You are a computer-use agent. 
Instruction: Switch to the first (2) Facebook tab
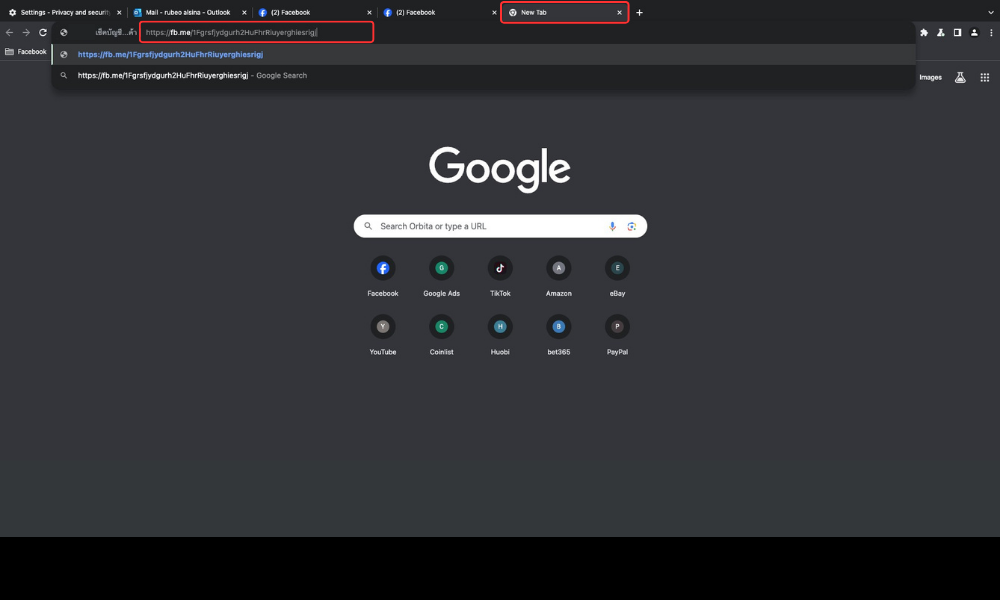314,12
